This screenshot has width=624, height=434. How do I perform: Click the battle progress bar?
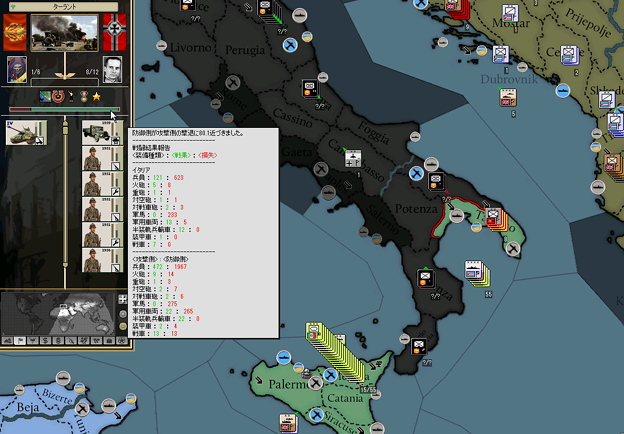coord(64,109)
